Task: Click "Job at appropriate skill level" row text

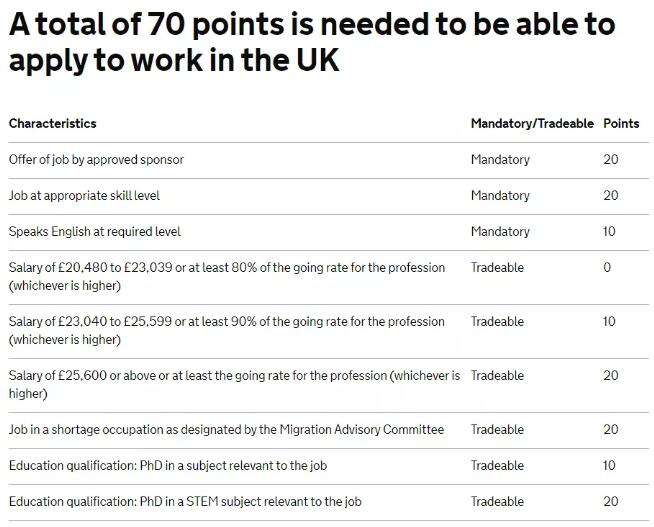Action: click(x=84, y=196)
